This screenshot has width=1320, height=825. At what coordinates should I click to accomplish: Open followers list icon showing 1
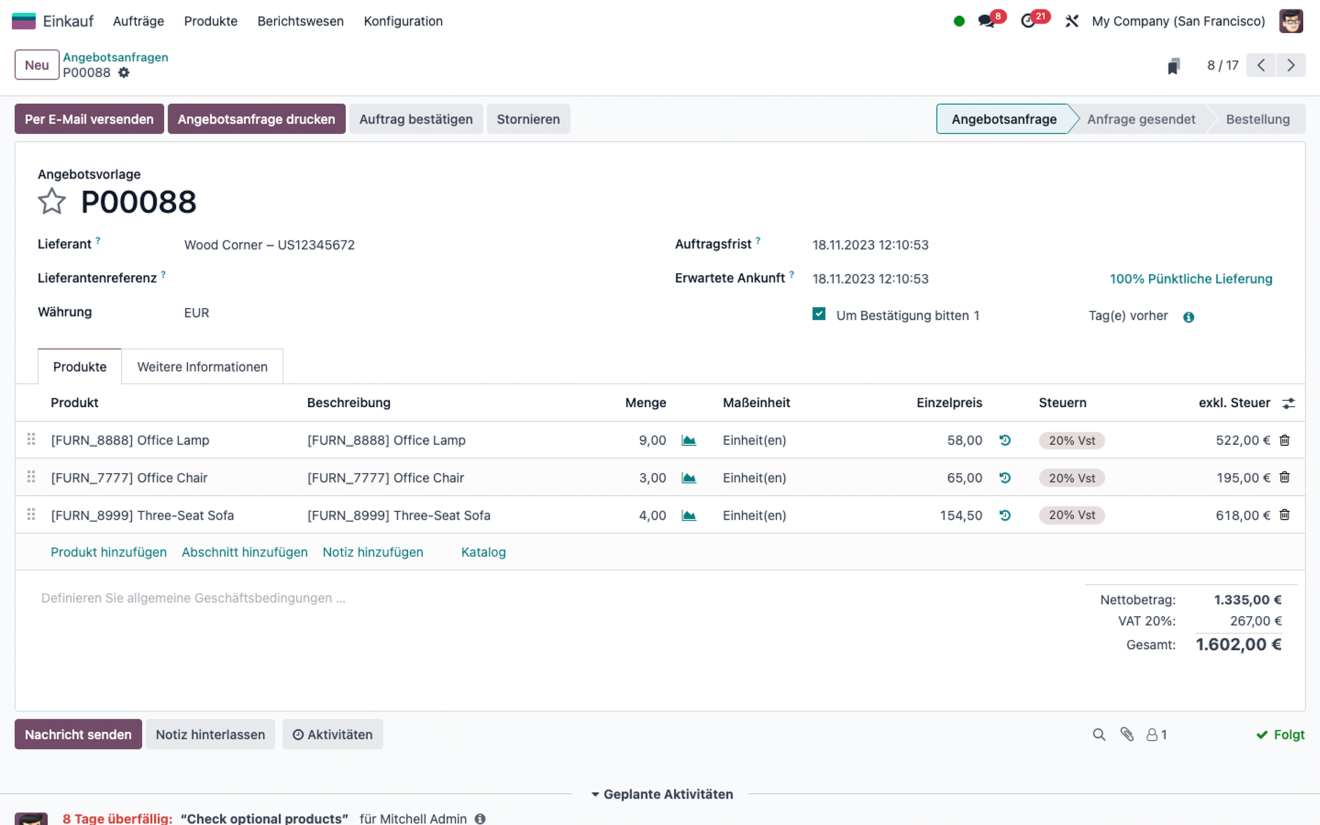tap(1157, 735)
